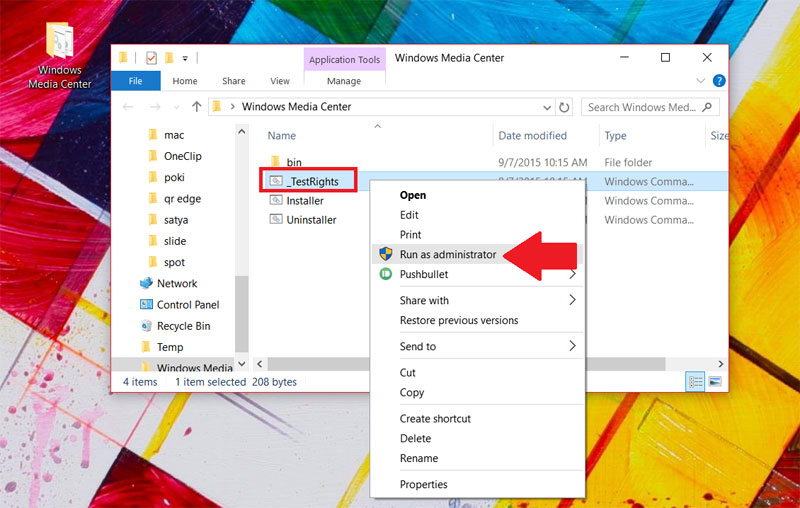Click the search magnifier icon
The width and height of the screenshot is (800, 508).
[x=707, y=107]
